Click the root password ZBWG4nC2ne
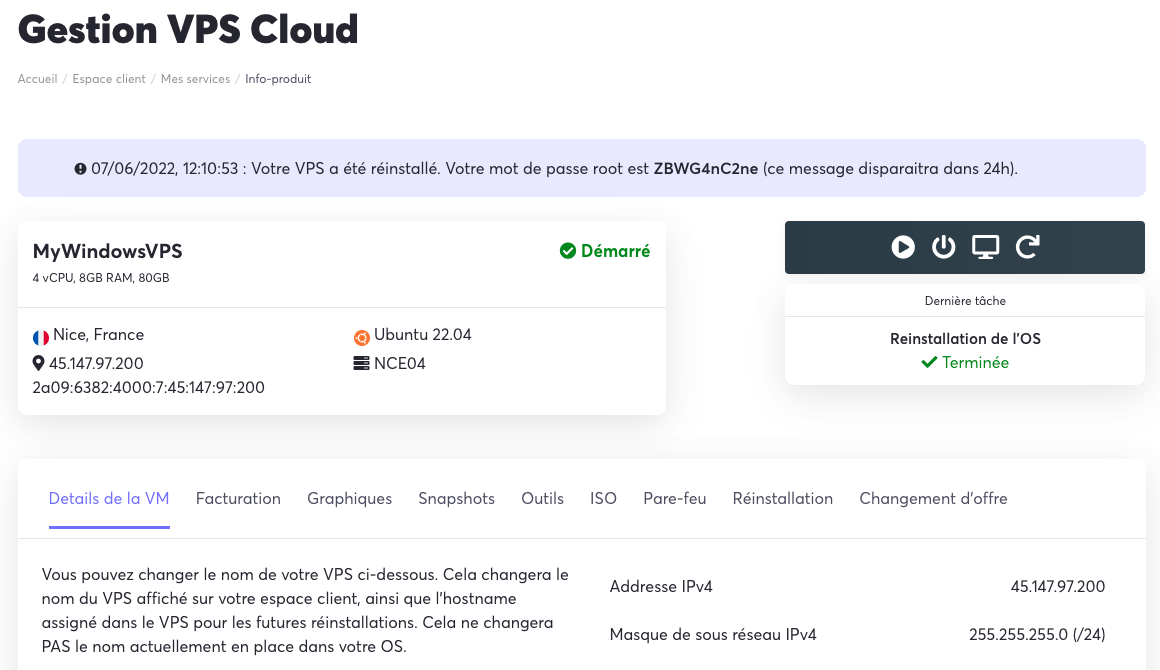 click(x=706, y=169)
